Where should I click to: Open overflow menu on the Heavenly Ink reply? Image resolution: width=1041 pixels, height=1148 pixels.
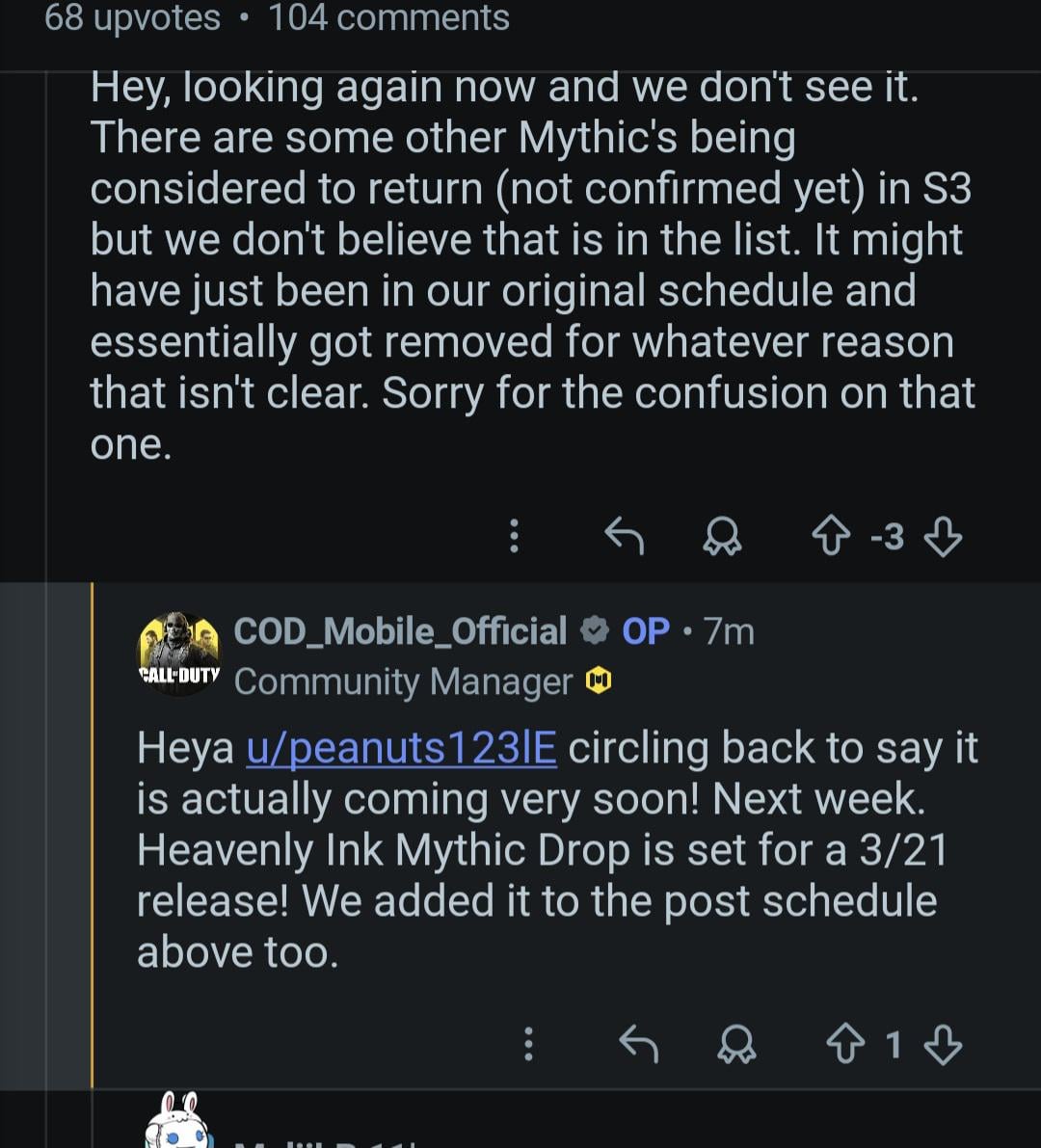(528, 1044)
